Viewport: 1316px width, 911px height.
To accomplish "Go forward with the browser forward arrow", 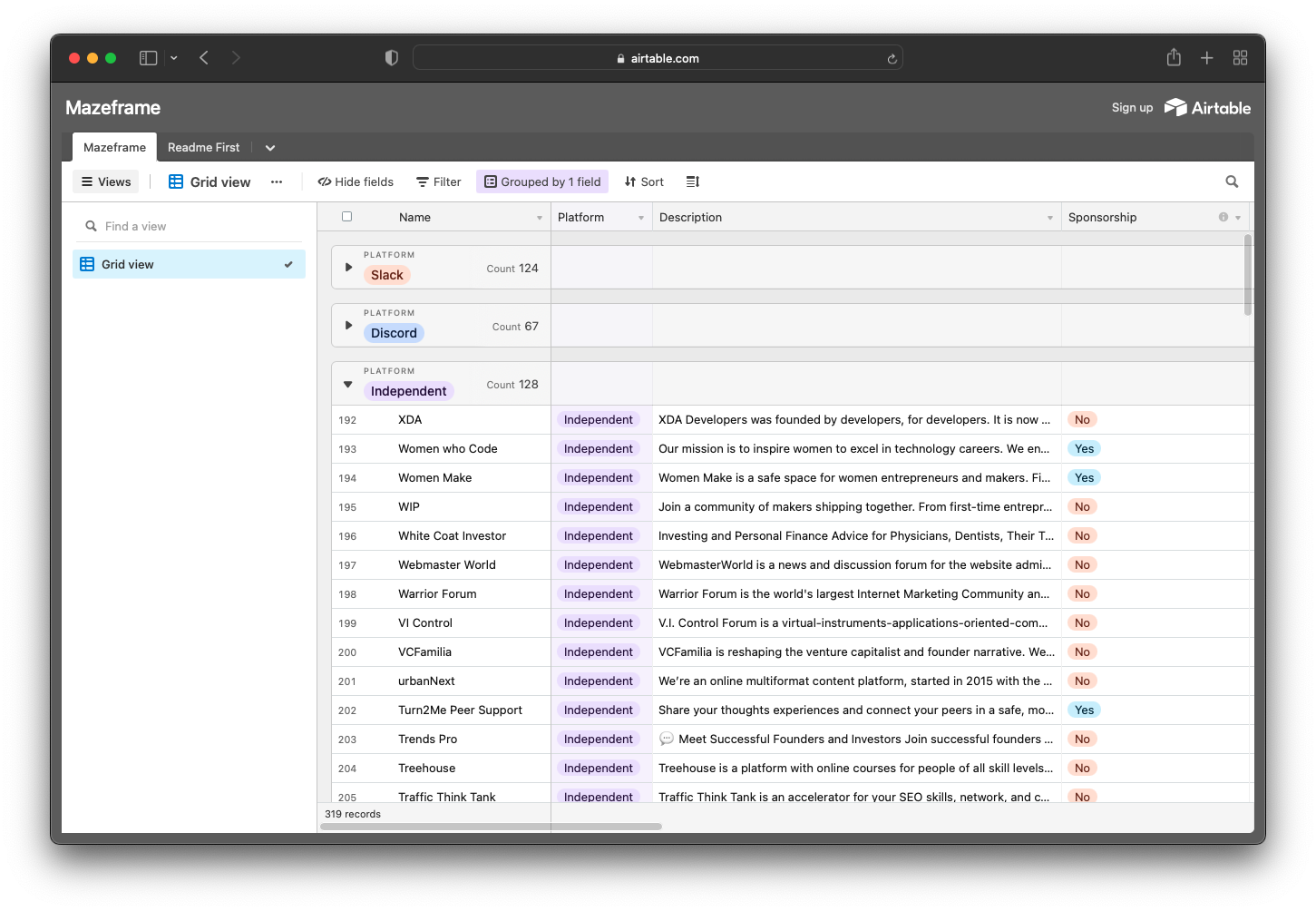I will (236, 58).
